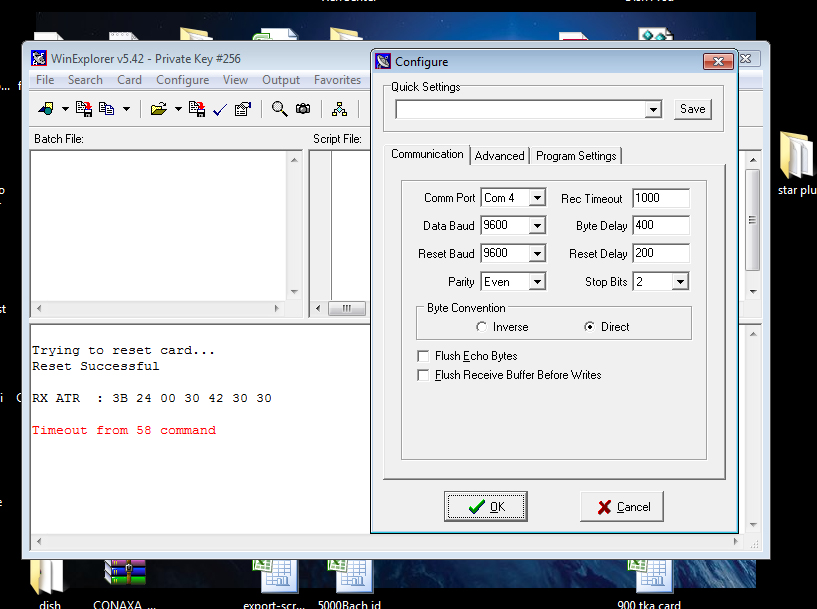Click the Script File horizontal scrollbar thumb
The width and height of the screenshot is (817, 609).
[346, 308]
